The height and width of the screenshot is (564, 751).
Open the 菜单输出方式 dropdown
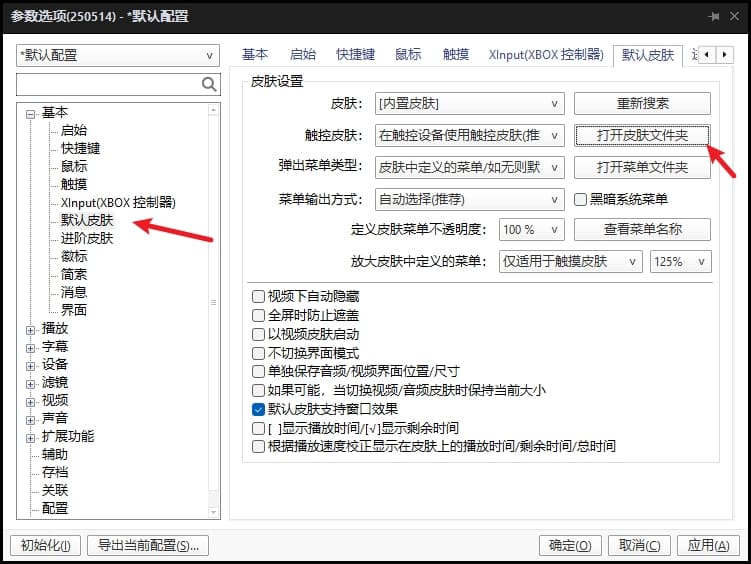point(469,199)
